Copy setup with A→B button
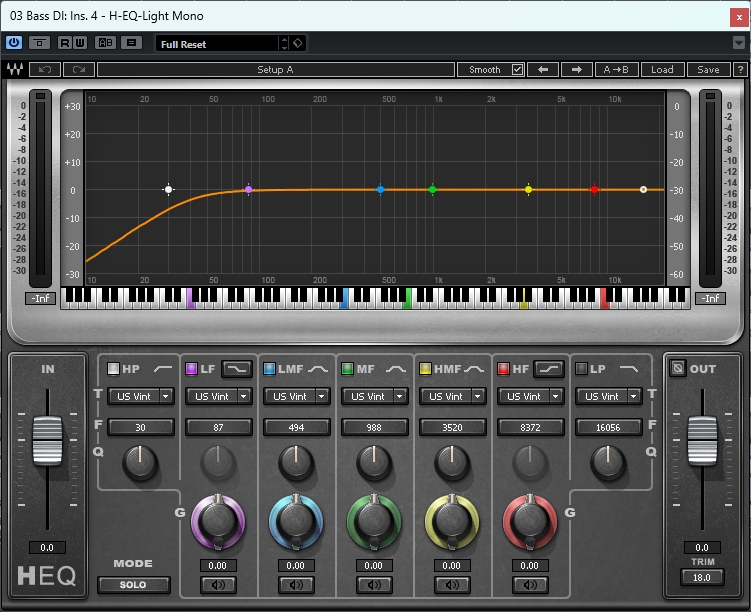This screenshot has width=751, height=612. pyautogui.click(x=615, y=69)
